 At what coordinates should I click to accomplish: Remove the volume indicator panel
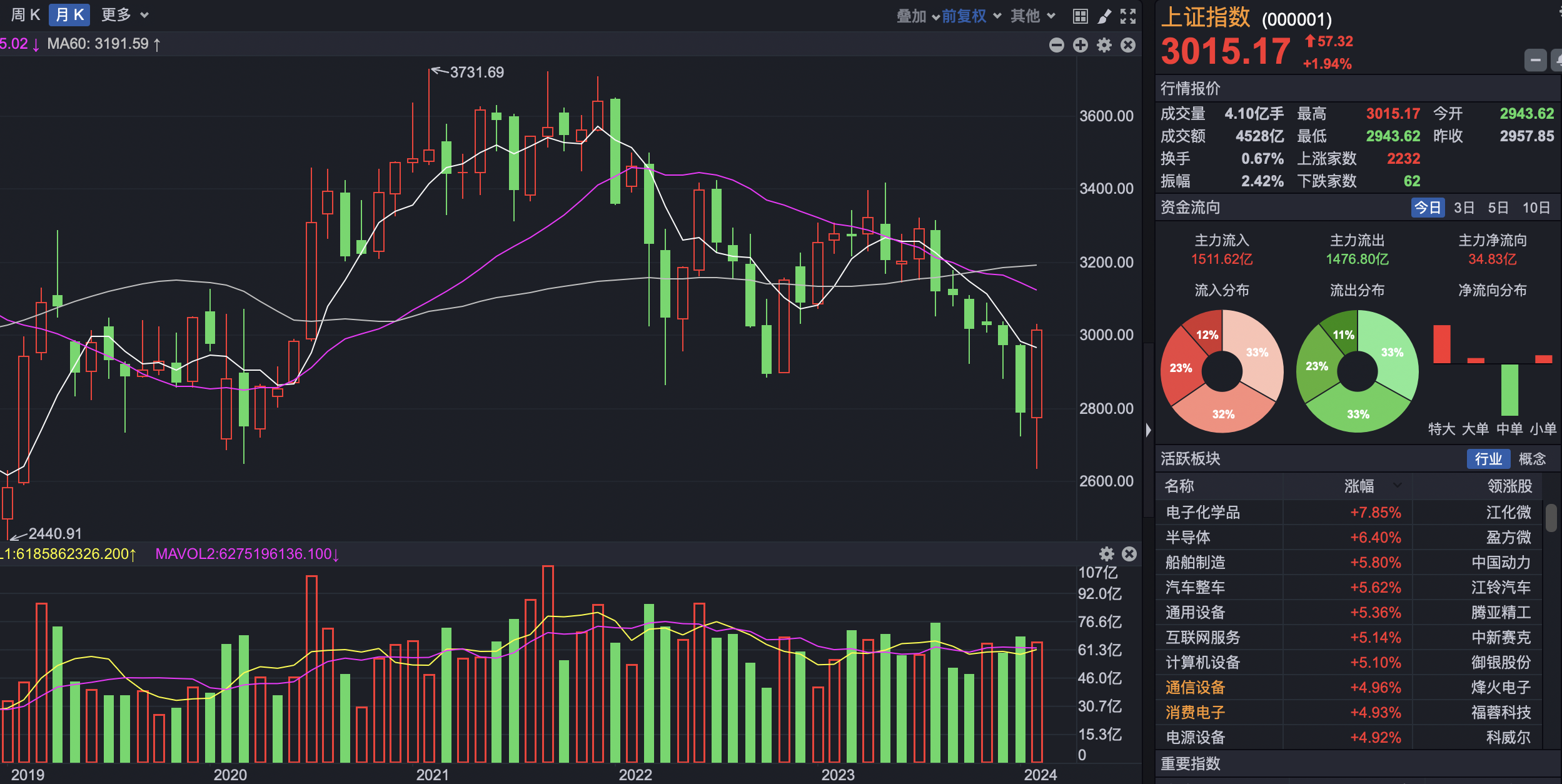pos(1129,554)
